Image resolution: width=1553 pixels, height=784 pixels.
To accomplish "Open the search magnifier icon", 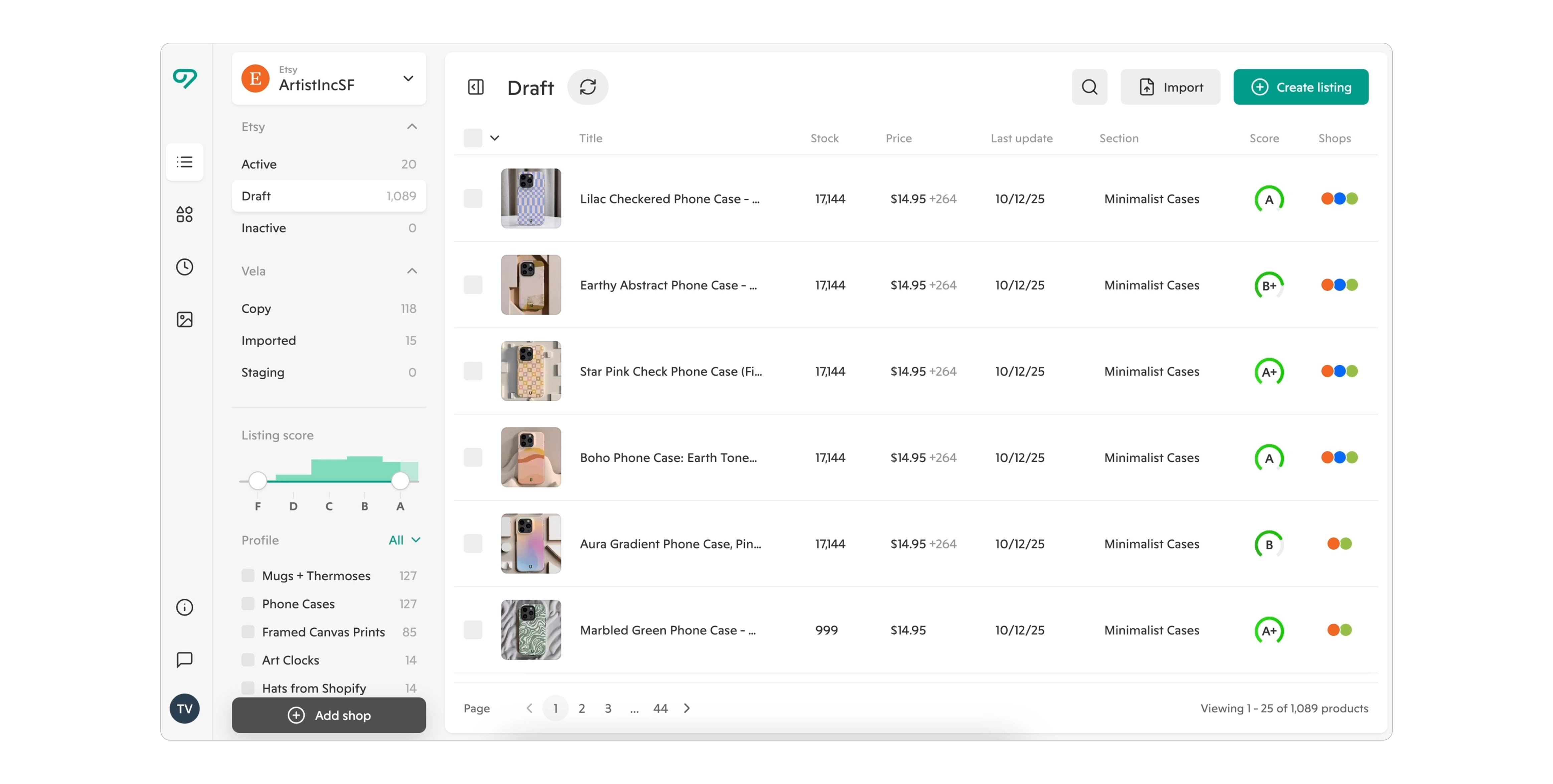I will click(1089, 87).
